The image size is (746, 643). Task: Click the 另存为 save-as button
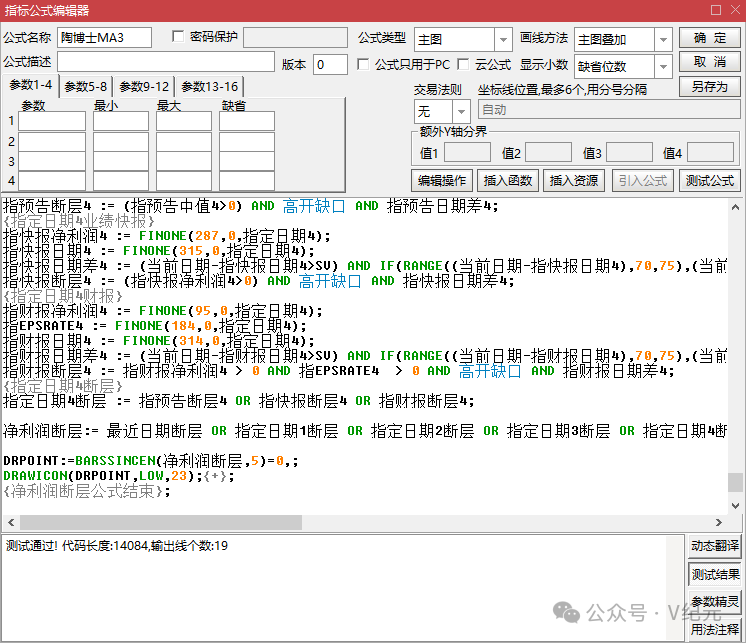(x=709, y=87)
